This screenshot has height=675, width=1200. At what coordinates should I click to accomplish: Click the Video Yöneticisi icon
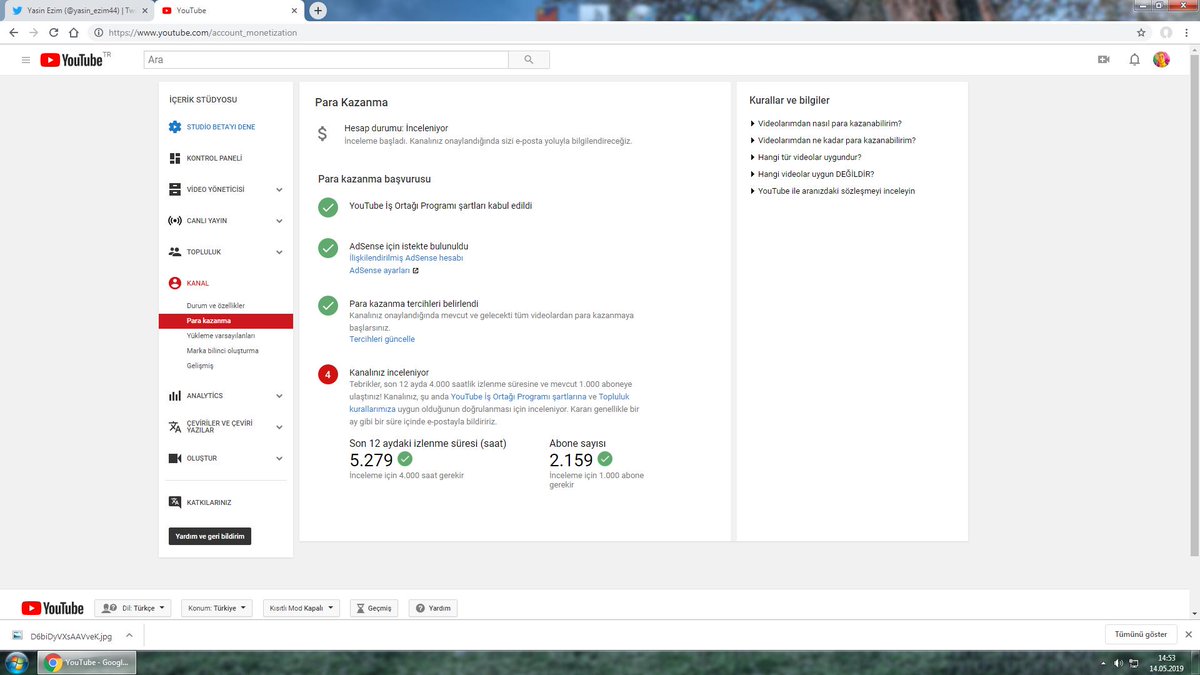tap(175, 189)
